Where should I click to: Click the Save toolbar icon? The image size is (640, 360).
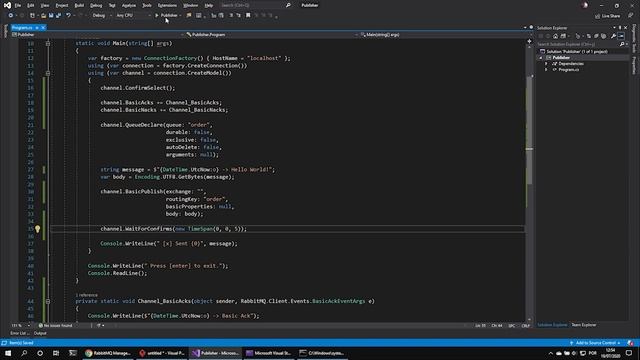(x=51, y=16)
